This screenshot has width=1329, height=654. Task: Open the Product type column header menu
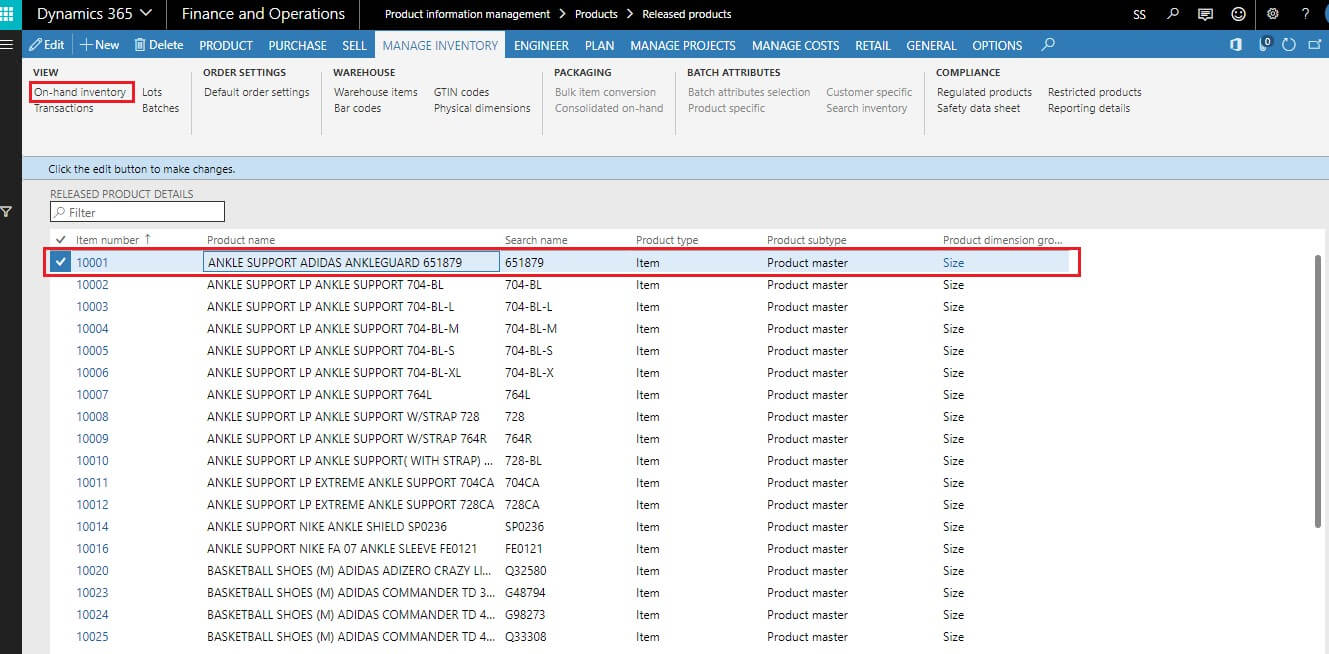pyautogui.click(x=667, y=240)
